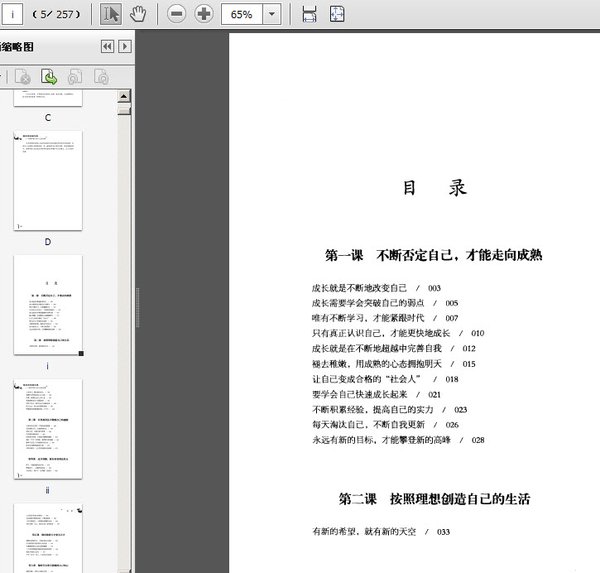
Task: Click the 缩略图 panel title
Action: (17, 47)
